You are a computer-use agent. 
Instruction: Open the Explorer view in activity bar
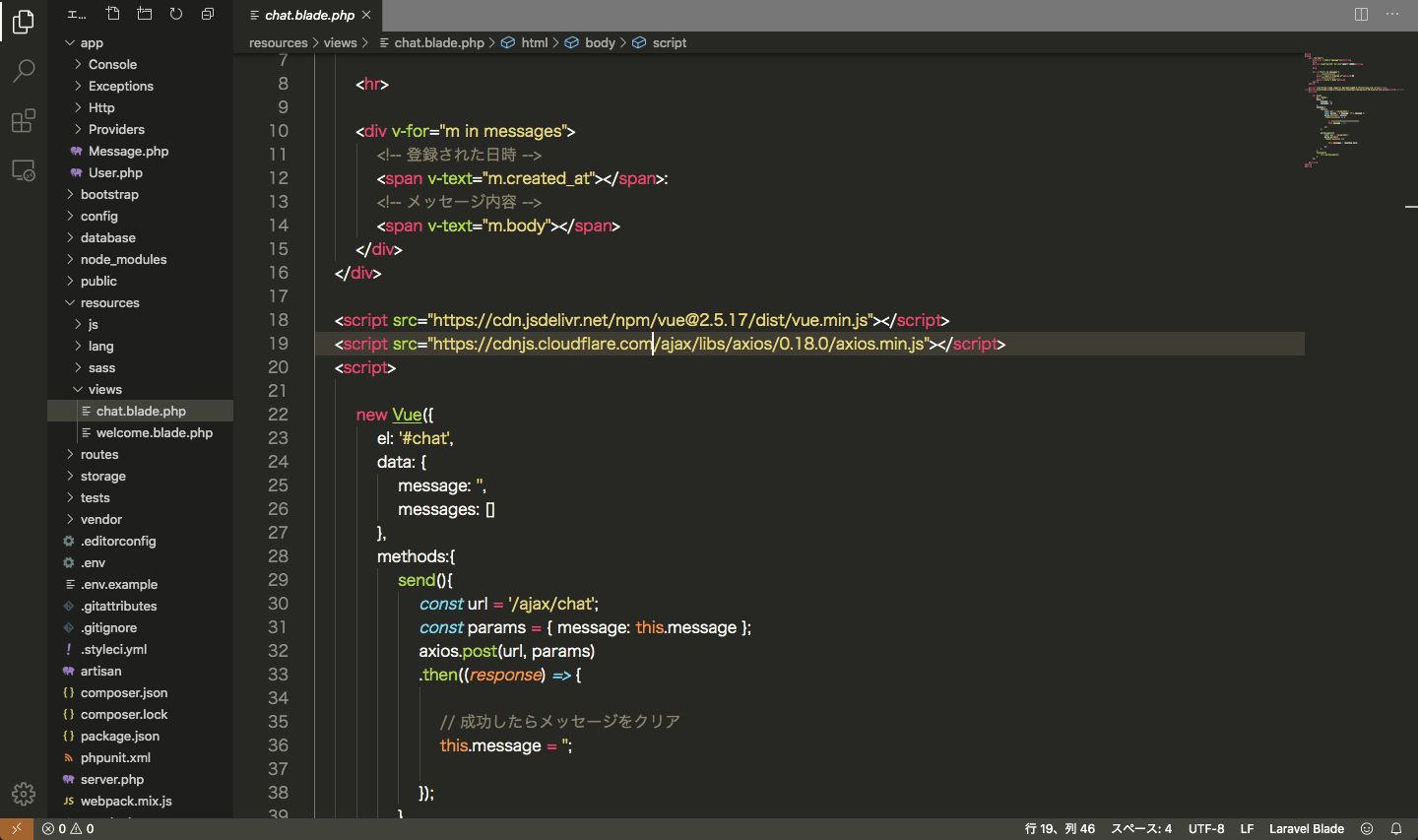point(24,21)
